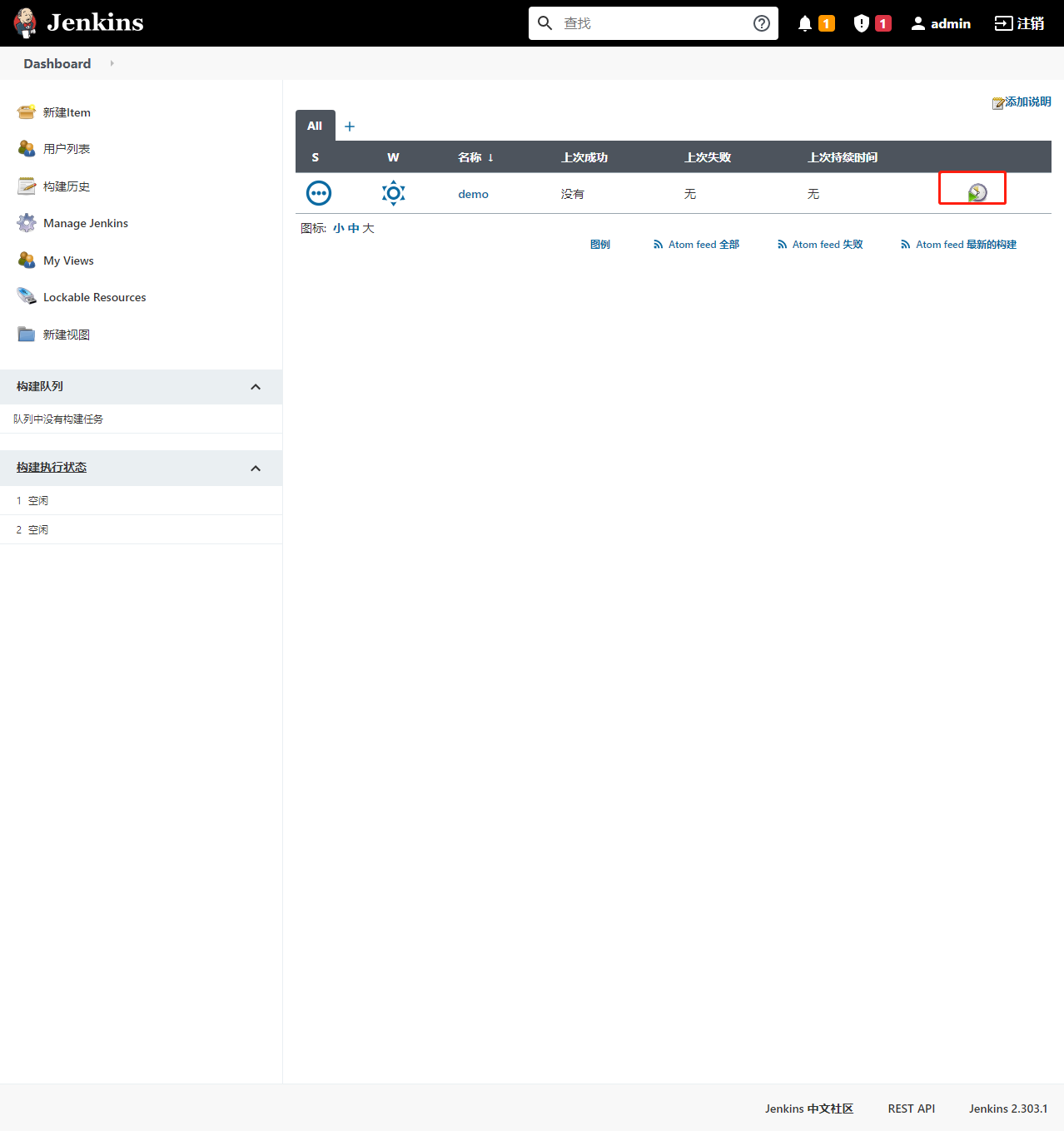Sort by 上次成功 column
1064x1131 pixels.
point(584,157)
